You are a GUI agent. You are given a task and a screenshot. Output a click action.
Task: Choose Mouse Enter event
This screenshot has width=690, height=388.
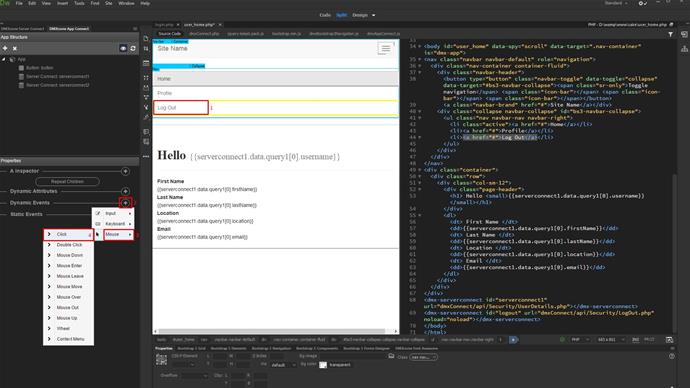[68, 266]
